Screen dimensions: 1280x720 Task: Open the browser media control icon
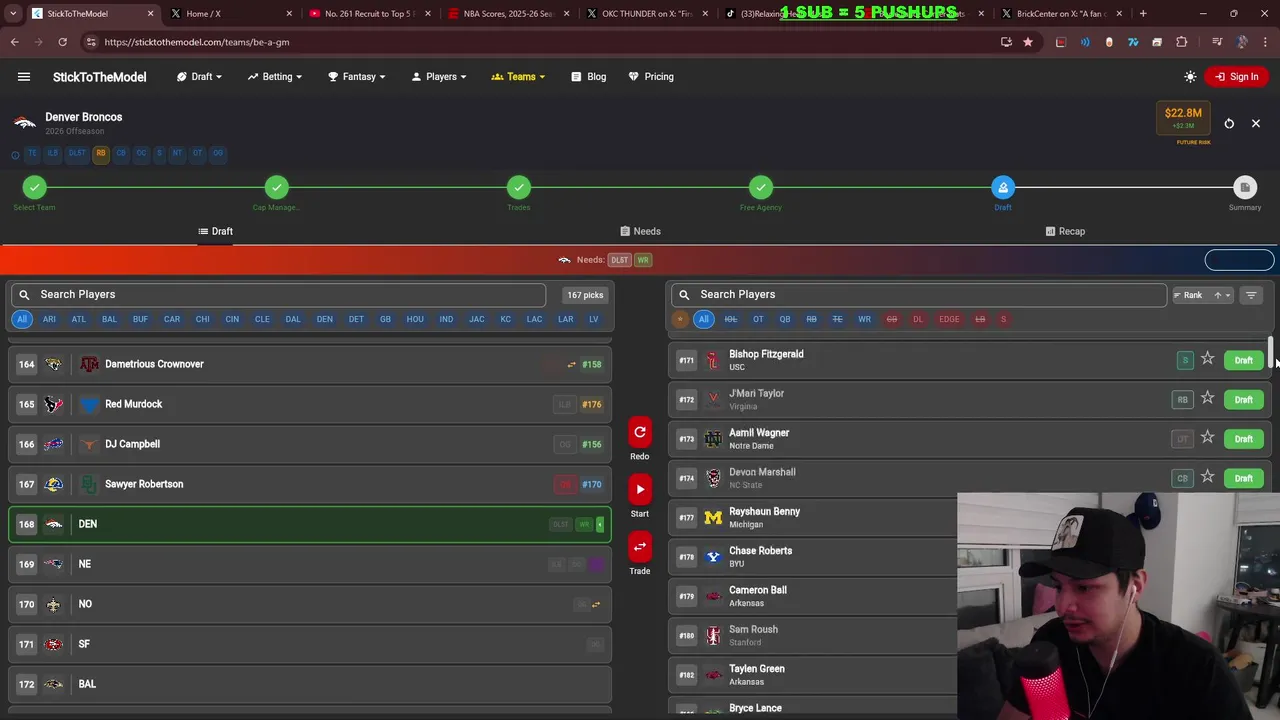[x=1217, y=42]
